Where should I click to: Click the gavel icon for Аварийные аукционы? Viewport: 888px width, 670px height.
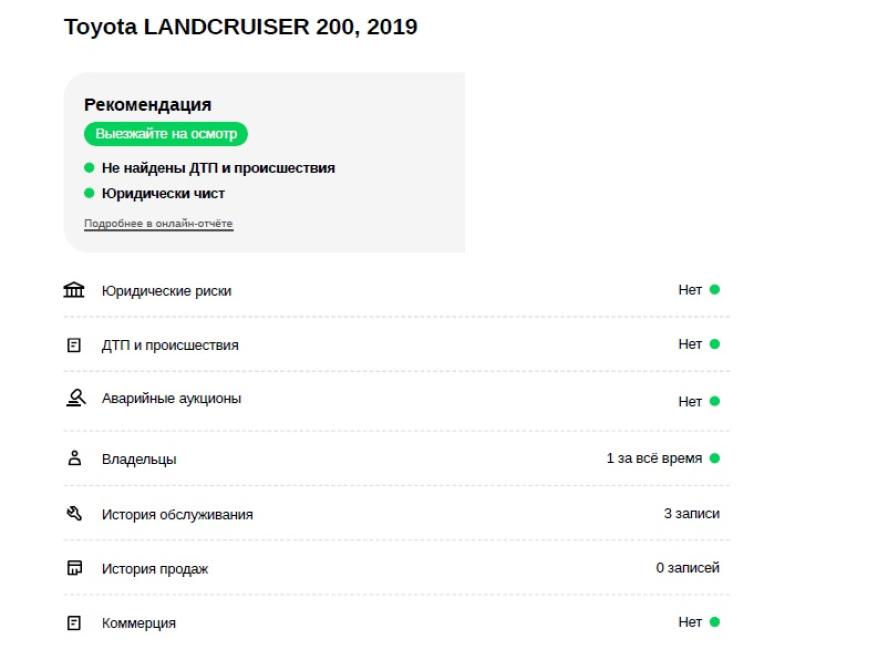click(76, 398)
